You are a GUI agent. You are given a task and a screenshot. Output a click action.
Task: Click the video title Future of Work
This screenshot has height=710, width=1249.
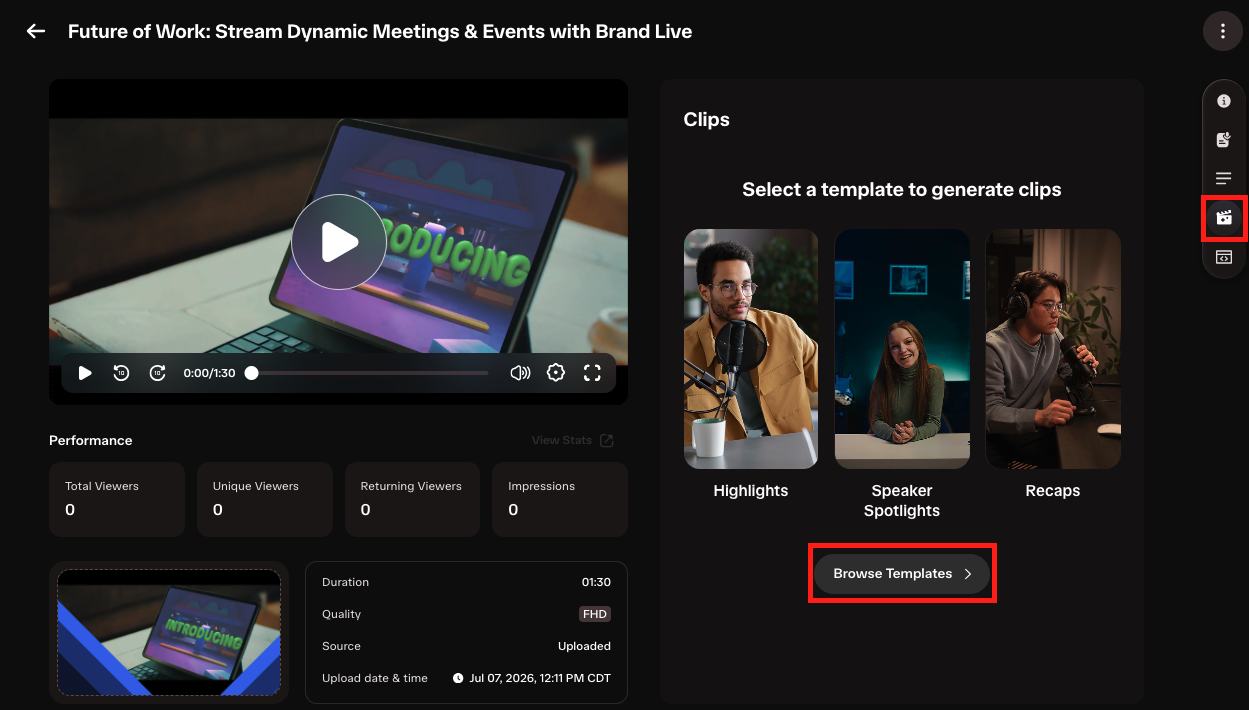(x=380, y=31)
